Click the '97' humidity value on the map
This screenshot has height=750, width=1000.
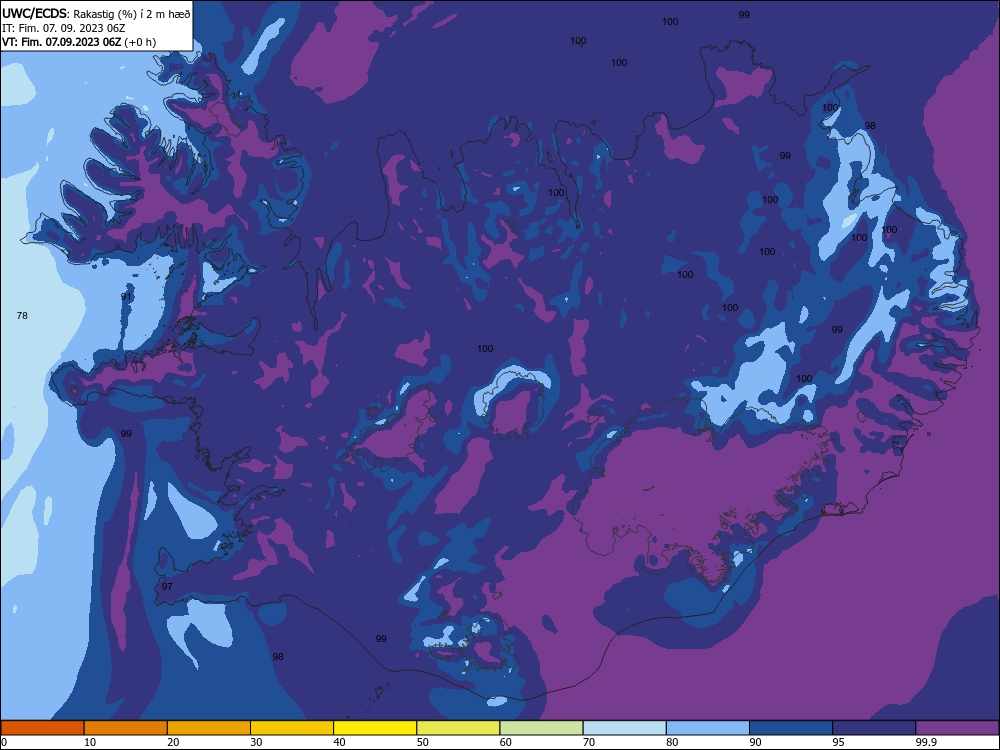click(x=167, y=587)
